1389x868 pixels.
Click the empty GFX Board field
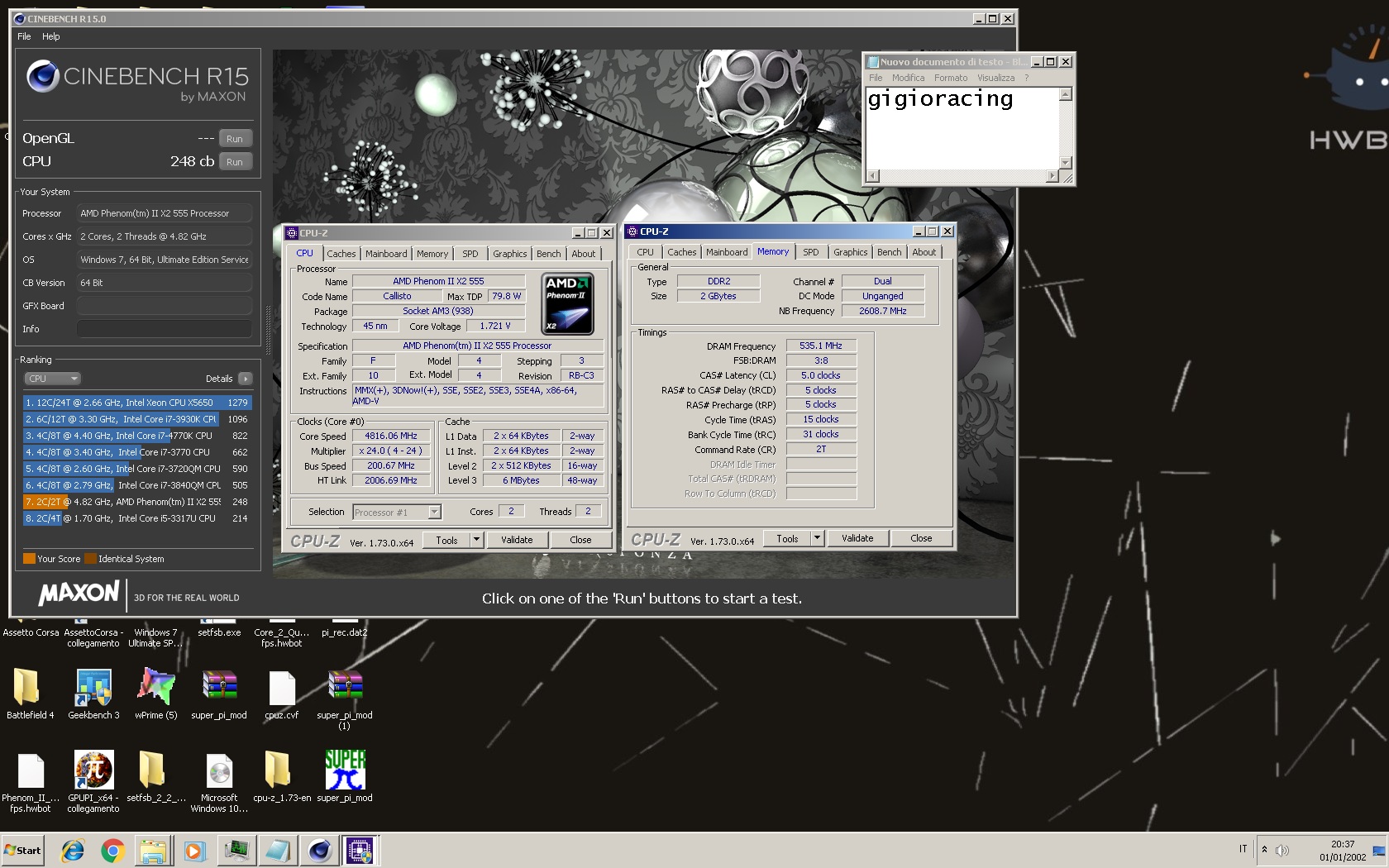[x=165, y=306]
